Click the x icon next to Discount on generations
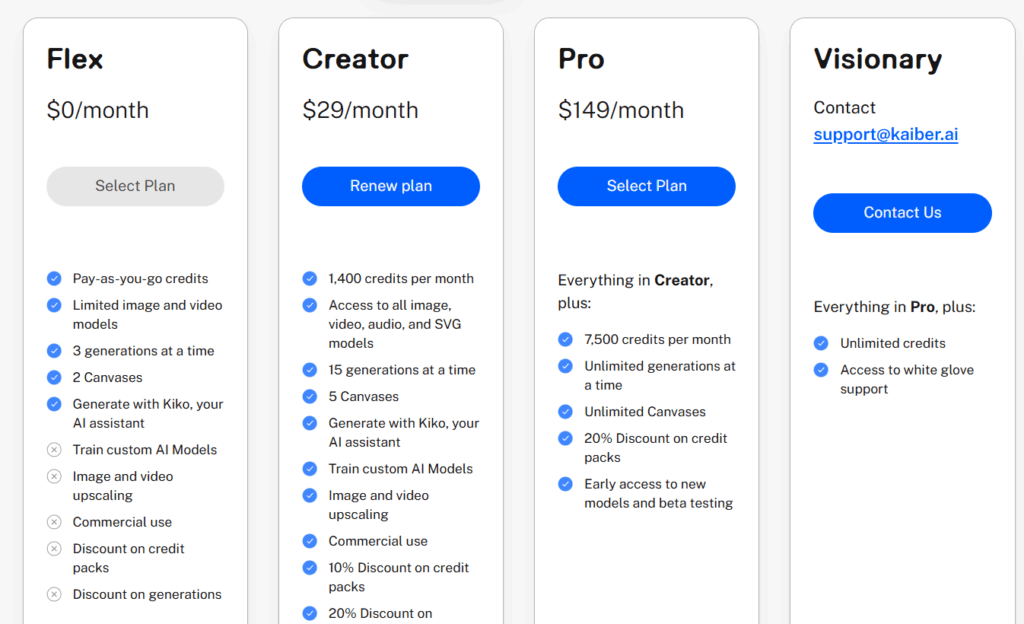1024x624 pixels. (54, 595)
